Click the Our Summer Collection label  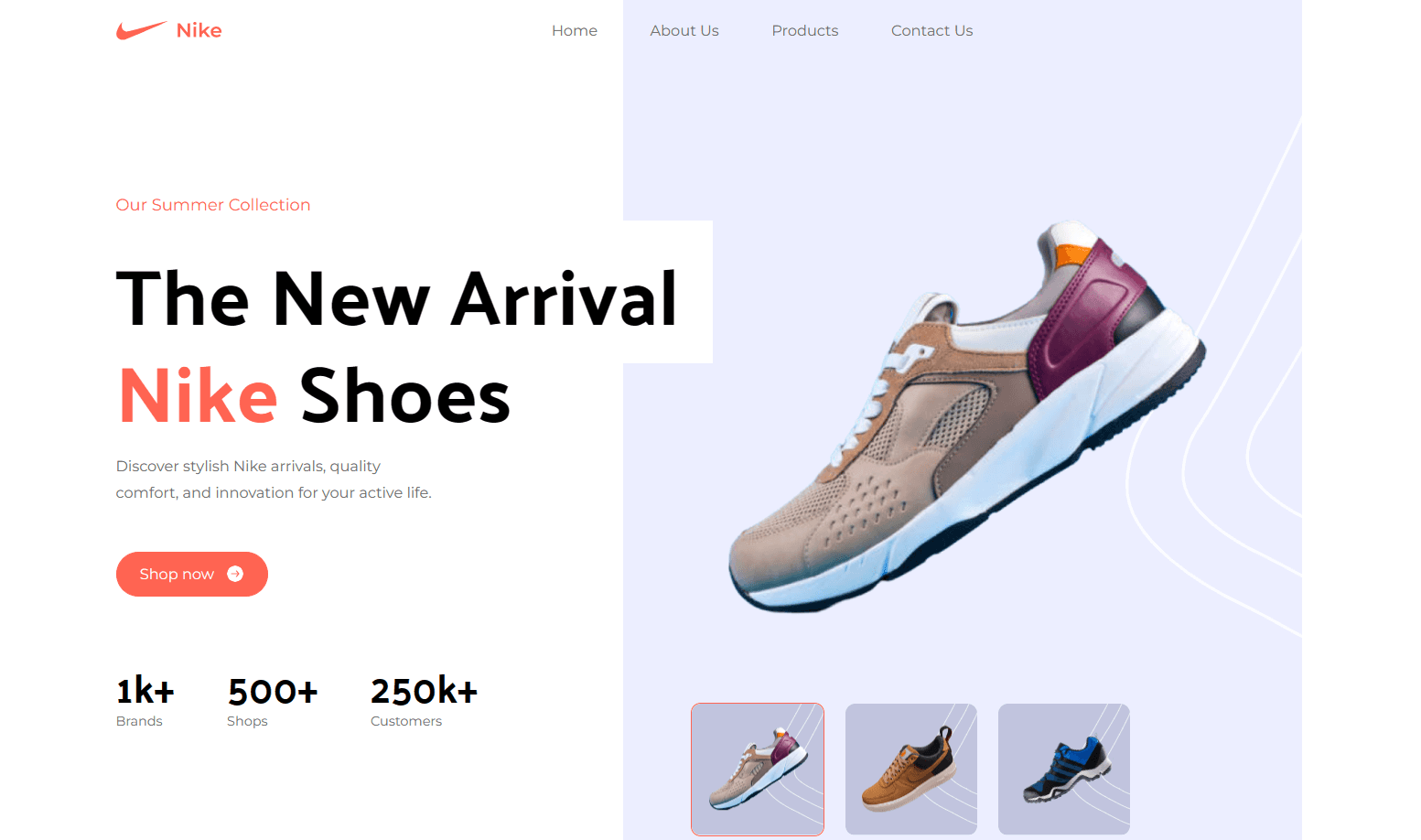click(x=213, y=205)
